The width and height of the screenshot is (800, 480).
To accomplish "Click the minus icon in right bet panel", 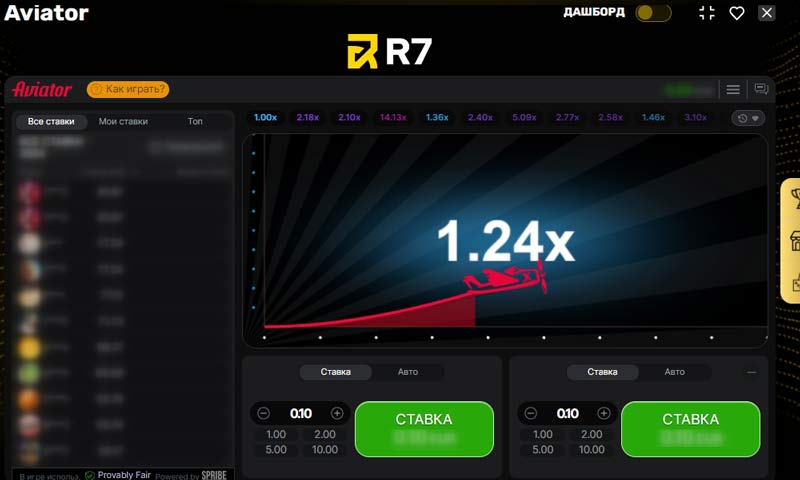I will click(x=531, y=414).
